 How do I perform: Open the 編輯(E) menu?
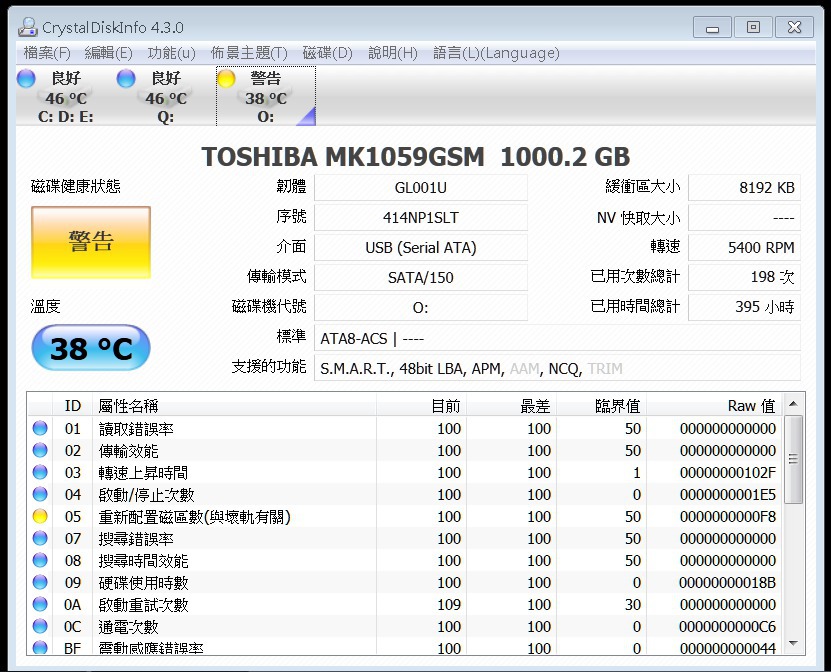tap(109, 53)
